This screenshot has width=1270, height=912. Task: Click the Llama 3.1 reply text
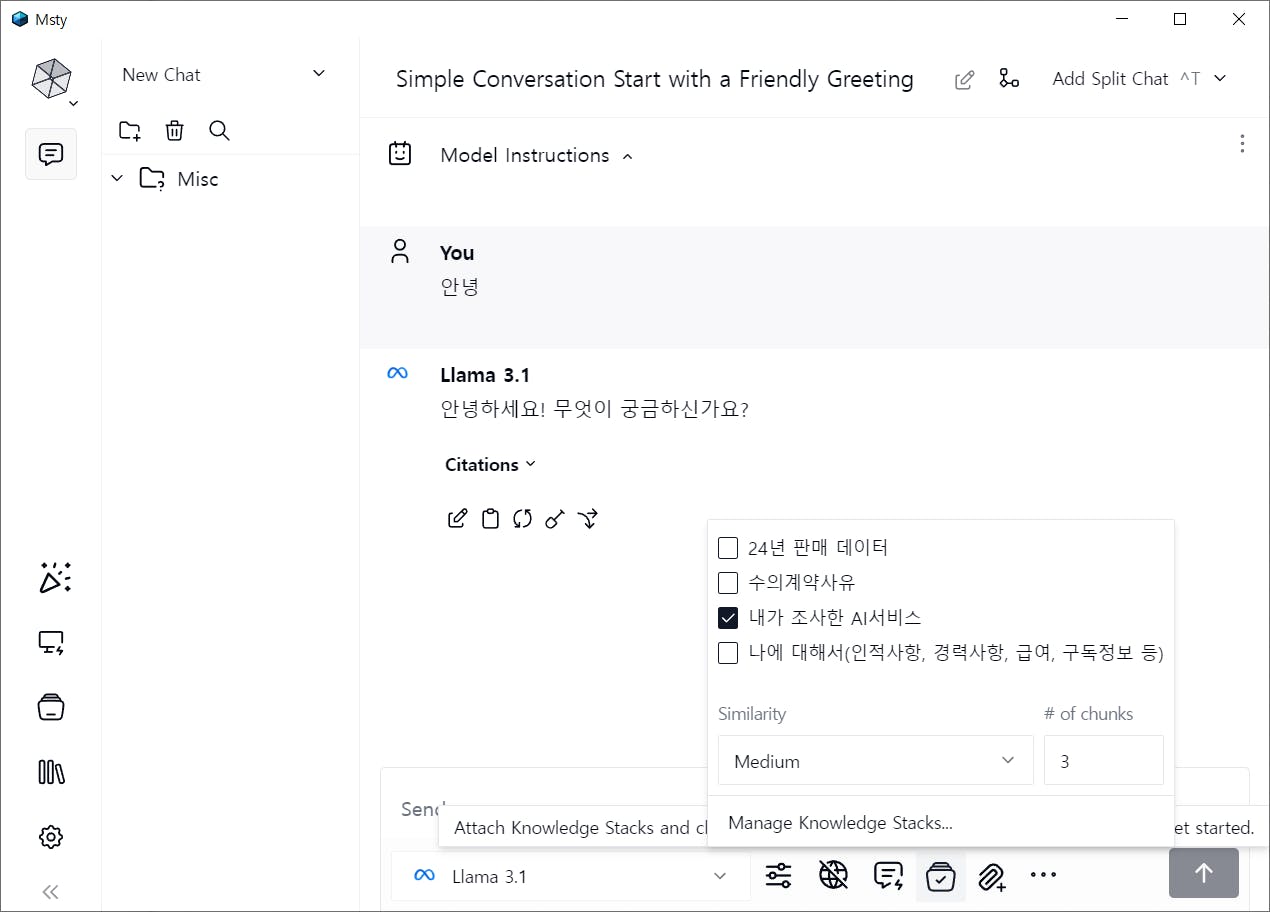(594, 409)
